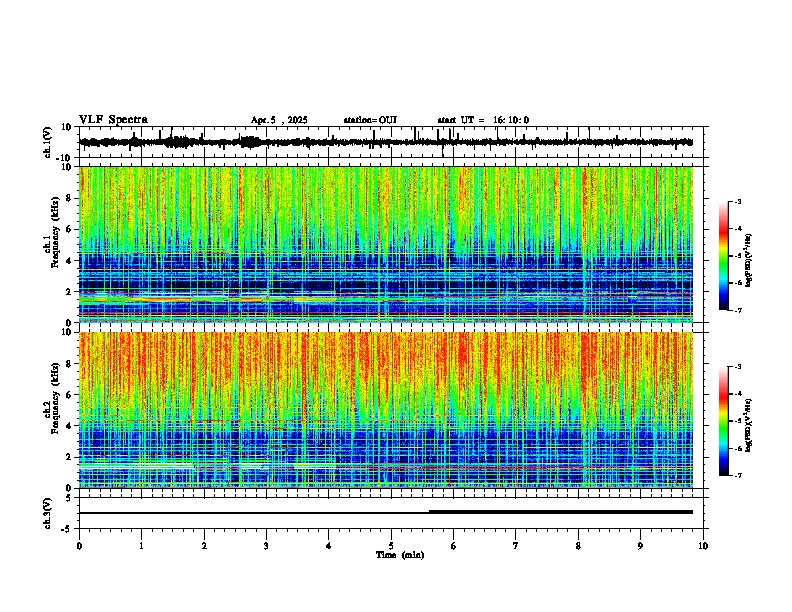The image size is (792, 612).
Task: Click the "8" kHz tick on ch.1 spectrogram axis
Action: [69, 198]
